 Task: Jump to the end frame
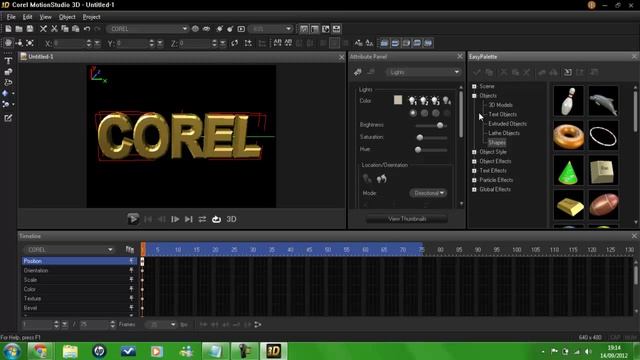(189, 219)
